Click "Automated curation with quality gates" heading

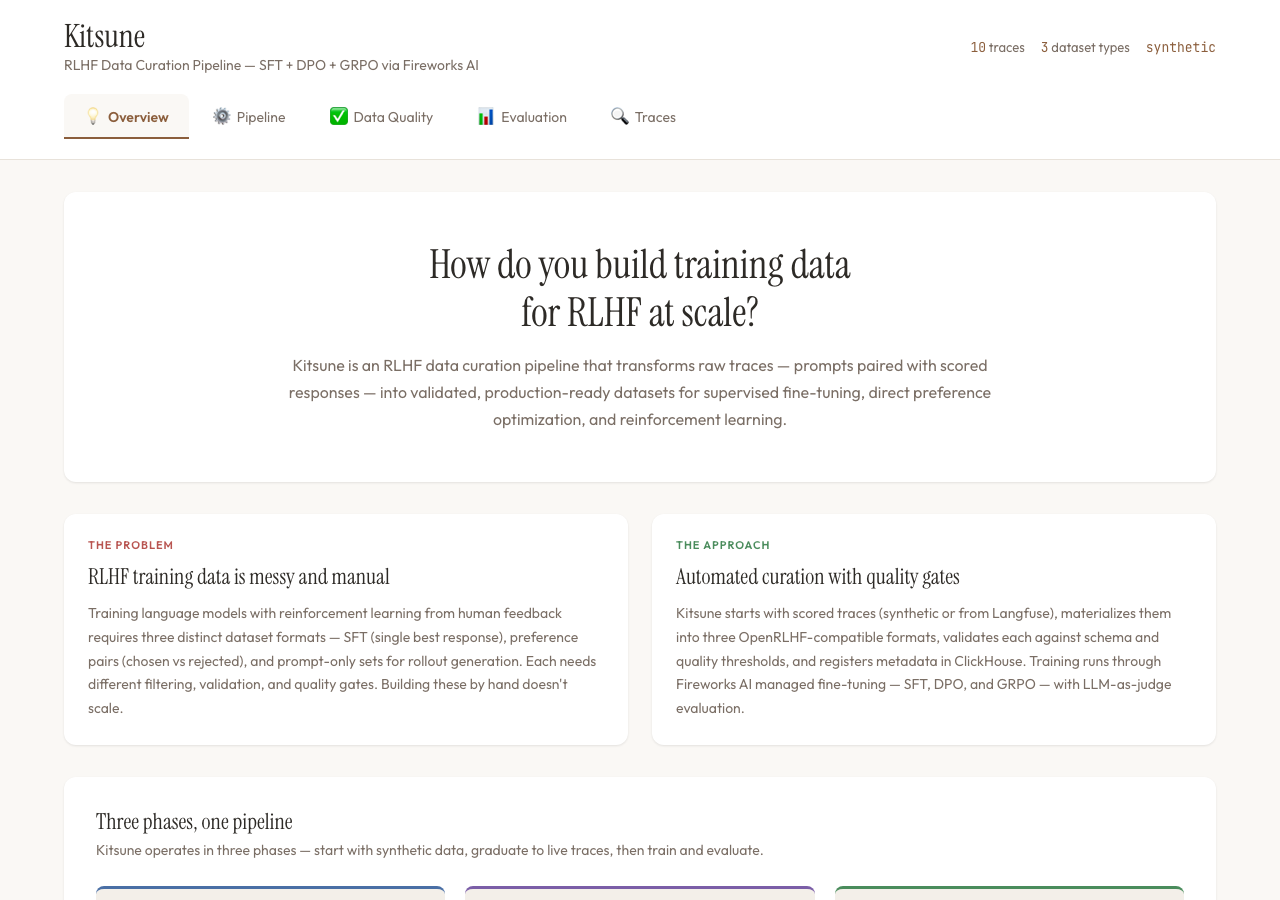pyautogui.click(x=817, y=577)
